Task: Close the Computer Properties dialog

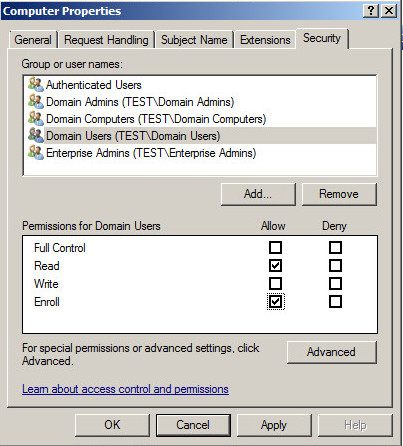Action: point(389,11)
